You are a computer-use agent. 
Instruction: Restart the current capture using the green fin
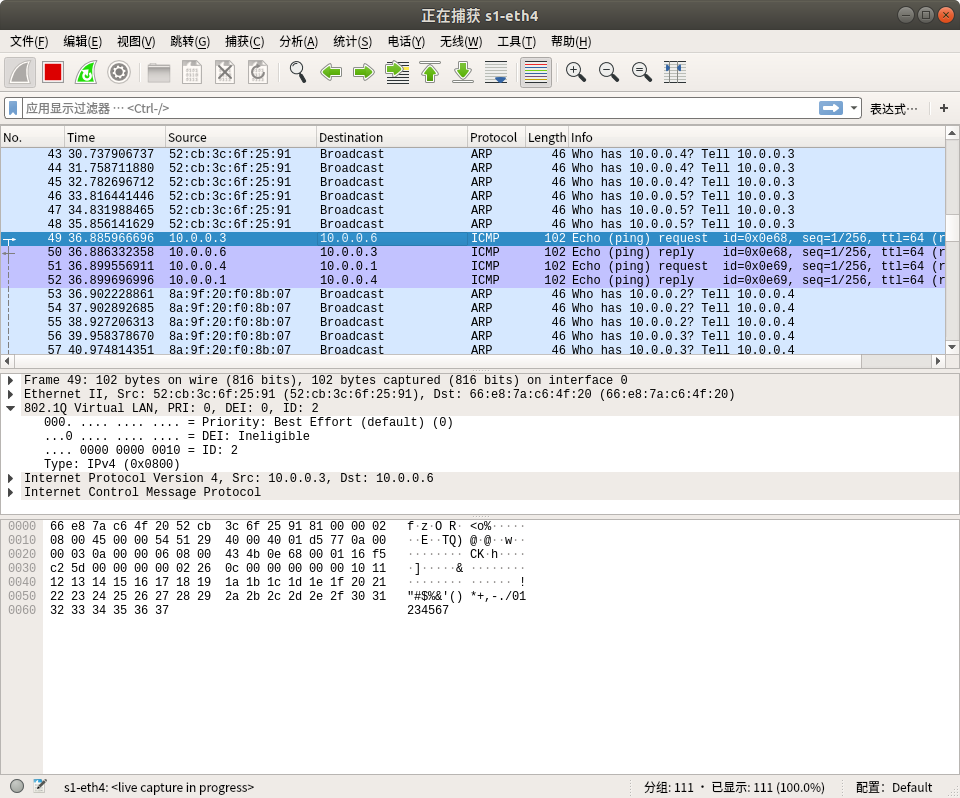tap(86, 72)
